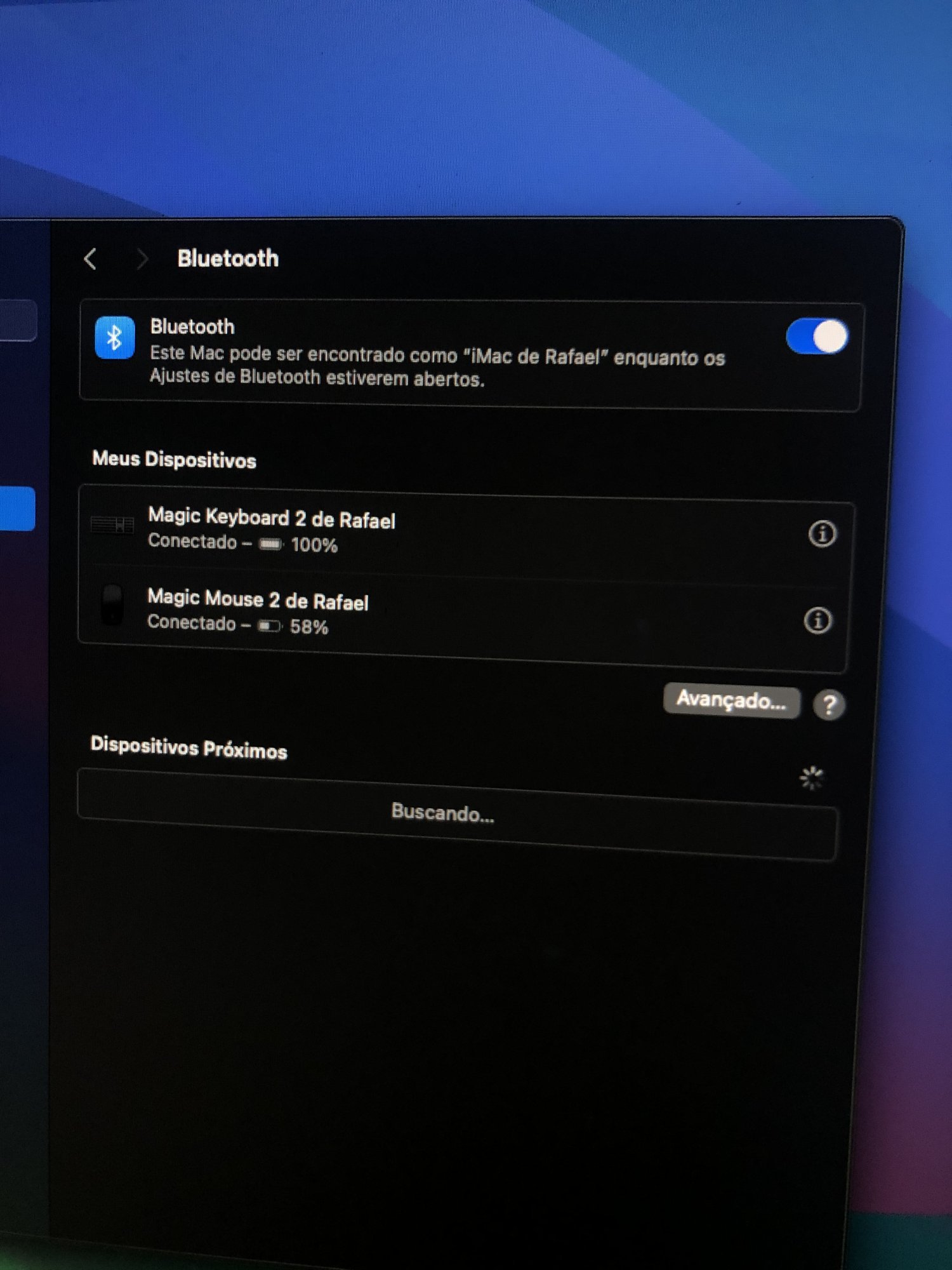The width and height of the screenshot is (952, 1270).
Task: Click the Meus Dispositivos heading
Action: click(x=174, y=459)
